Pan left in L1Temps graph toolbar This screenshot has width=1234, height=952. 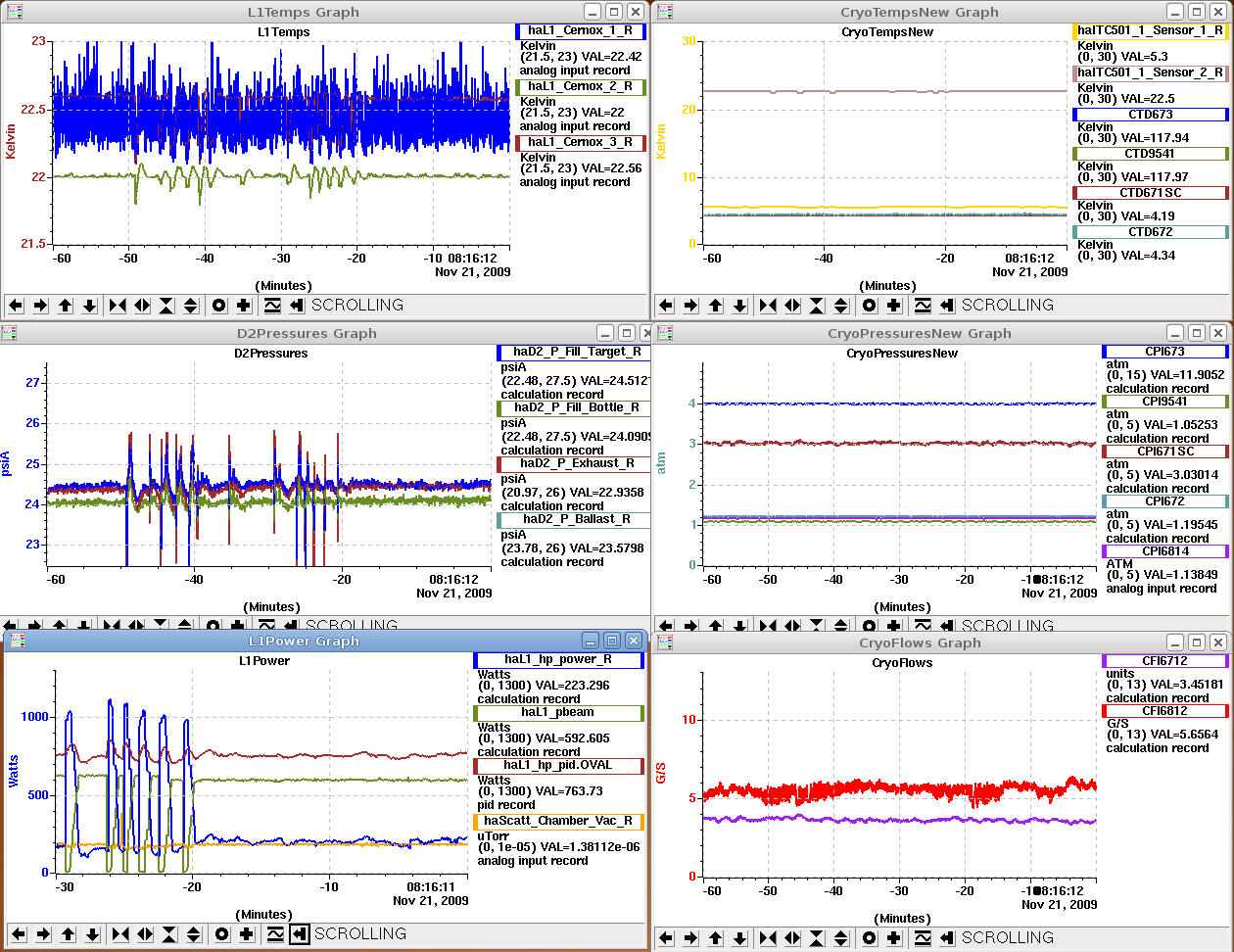(x=17, y=306)
